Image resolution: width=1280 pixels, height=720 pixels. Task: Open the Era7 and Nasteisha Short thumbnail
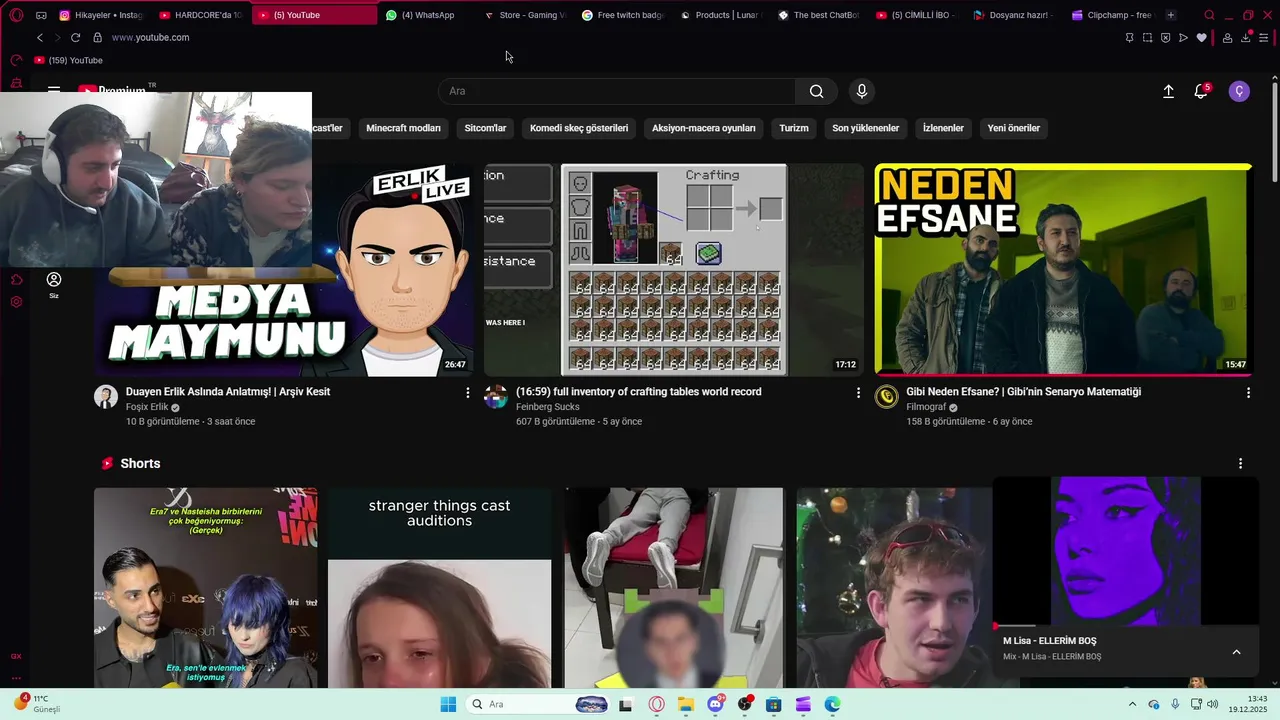coord(206,588)
